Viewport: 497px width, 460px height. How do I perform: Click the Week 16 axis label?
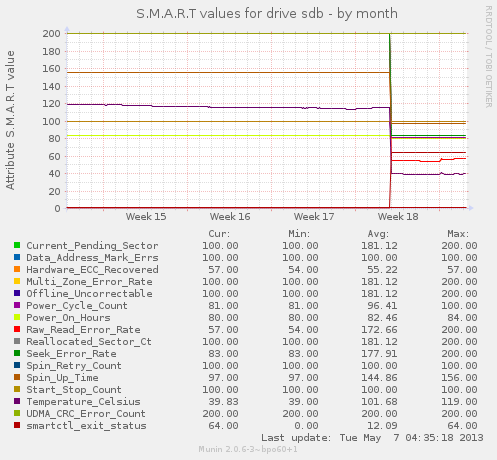[x=230, y=217]
